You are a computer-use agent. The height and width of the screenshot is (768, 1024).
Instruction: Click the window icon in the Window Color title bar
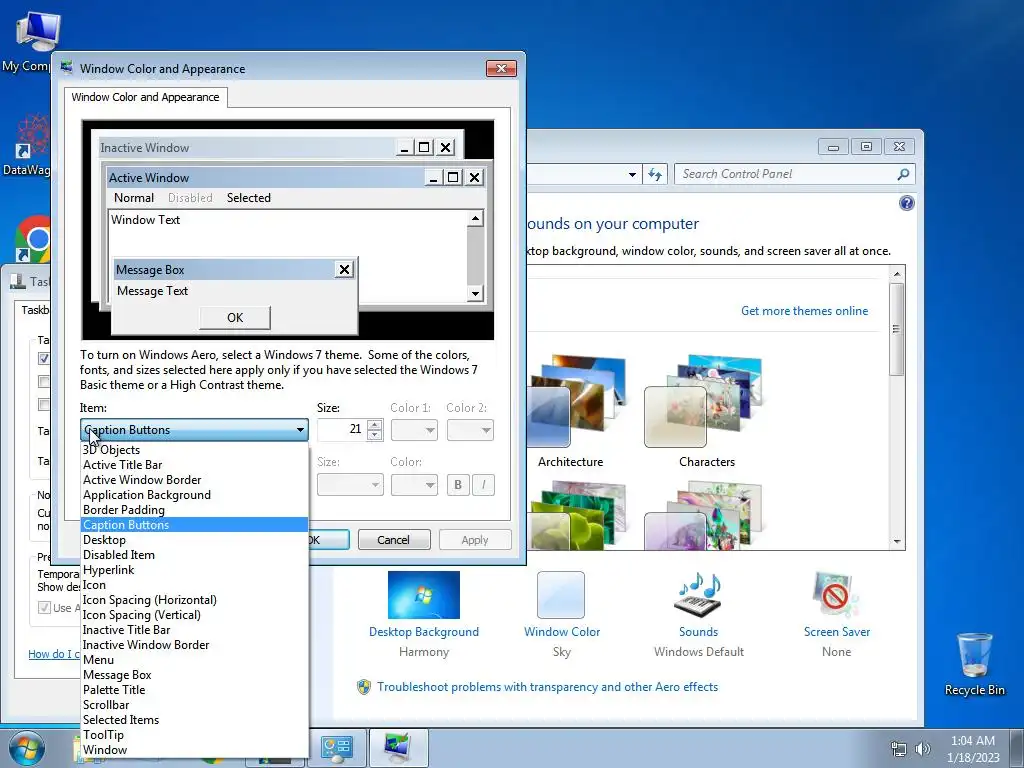click(67, 68)
